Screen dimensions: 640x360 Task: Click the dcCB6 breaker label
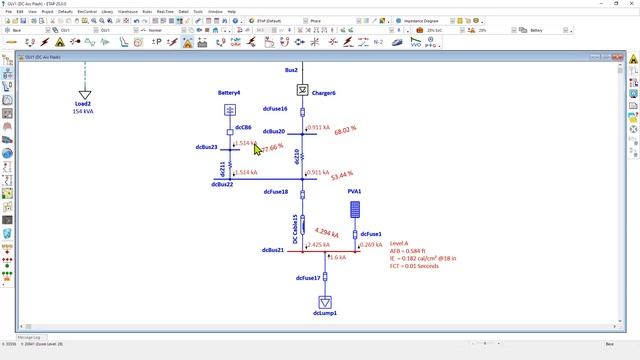click(243, 127)
